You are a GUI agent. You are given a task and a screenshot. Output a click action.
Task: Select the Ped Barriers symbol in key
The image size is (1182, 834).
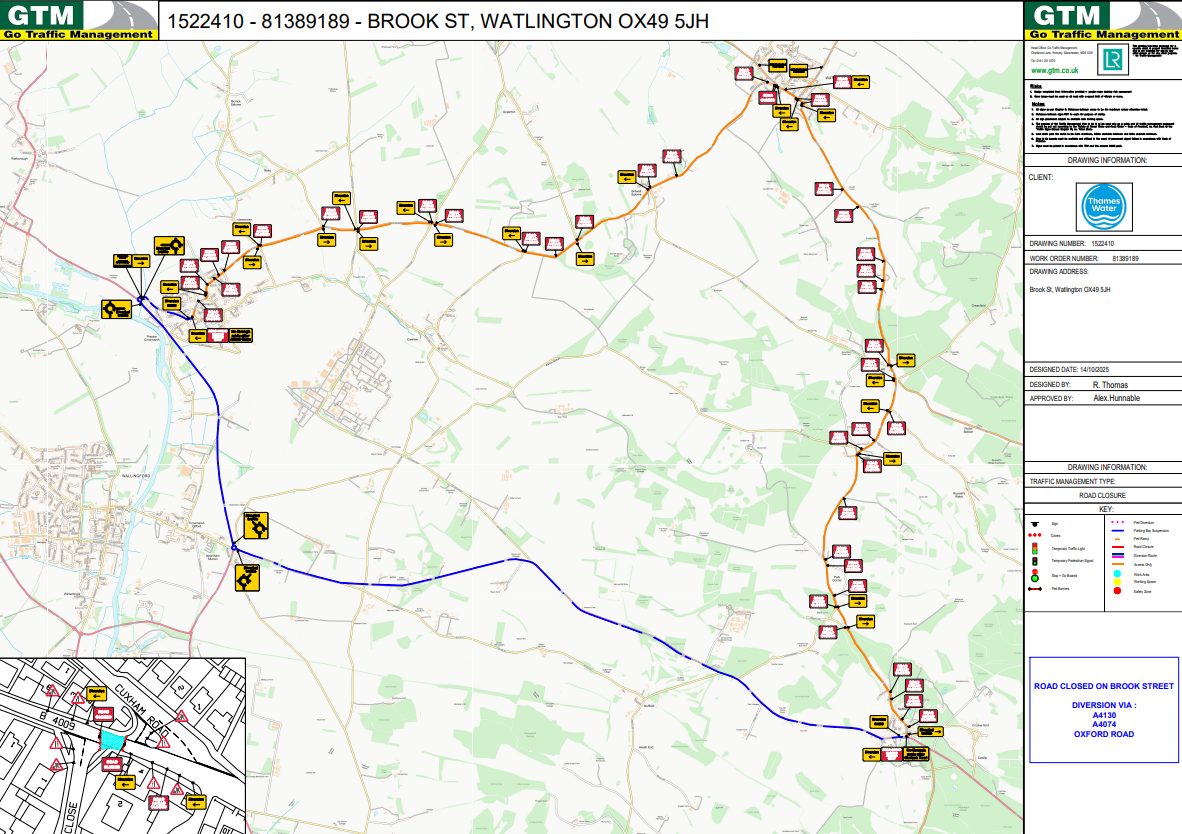[x=1034, y=590]
